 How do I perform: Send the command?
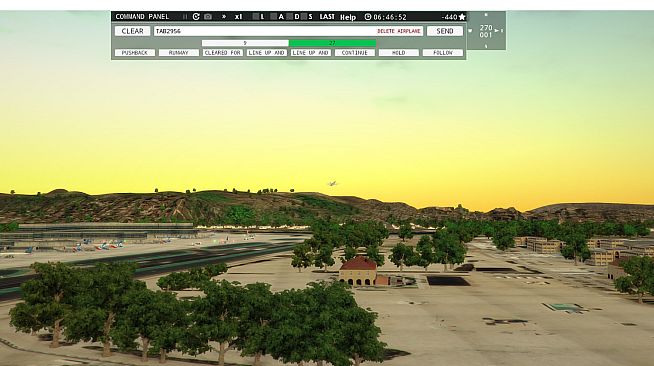(445, 31)
